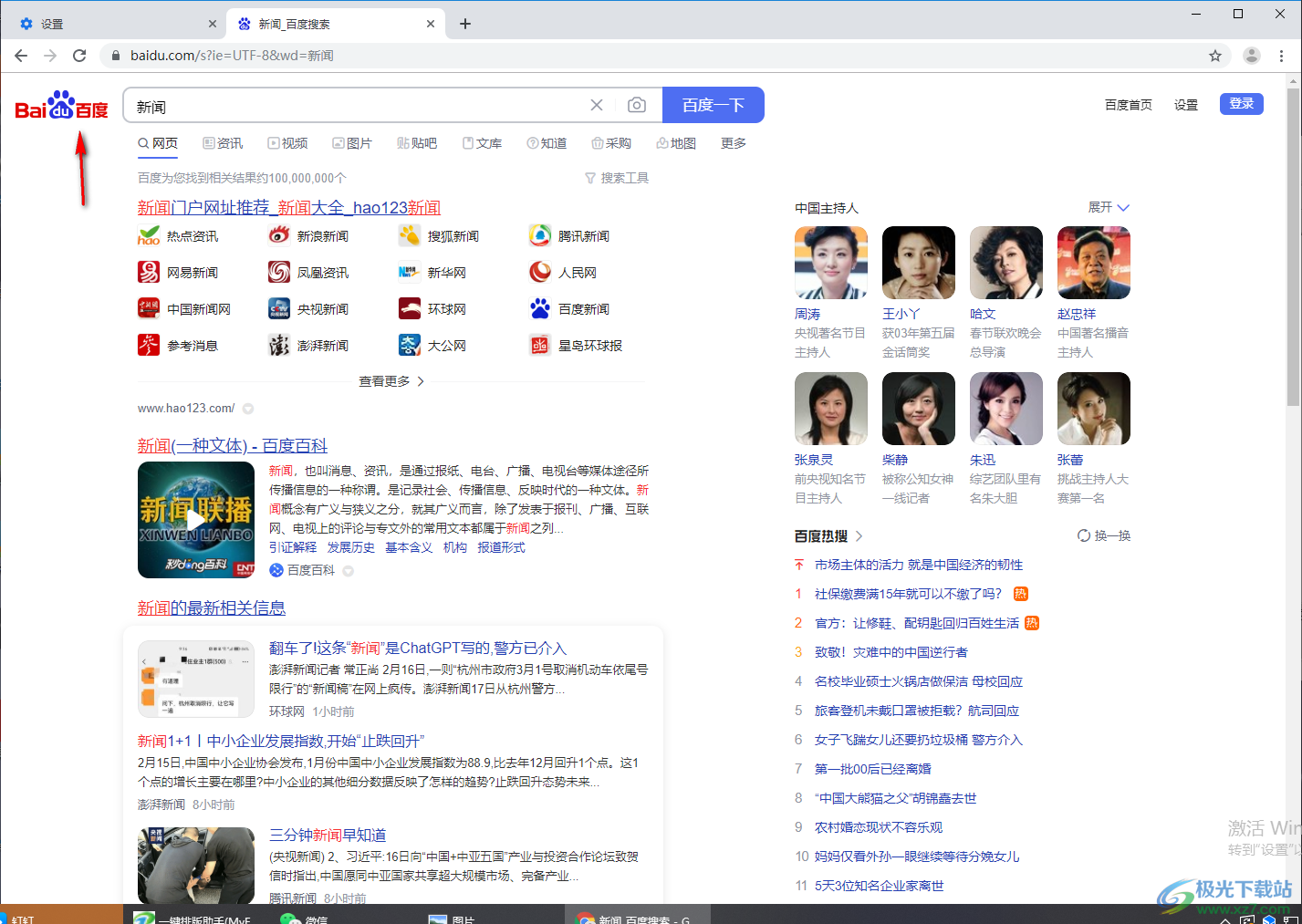The height and width of the screenshot is (924, 1302).
Task: Open 热点资讯 hao123 icon
Action: (149, 235)
